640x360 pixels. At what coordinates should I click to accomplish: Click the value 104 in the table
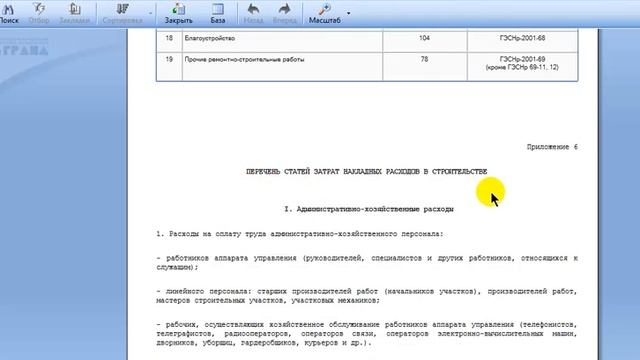(424, 38)
